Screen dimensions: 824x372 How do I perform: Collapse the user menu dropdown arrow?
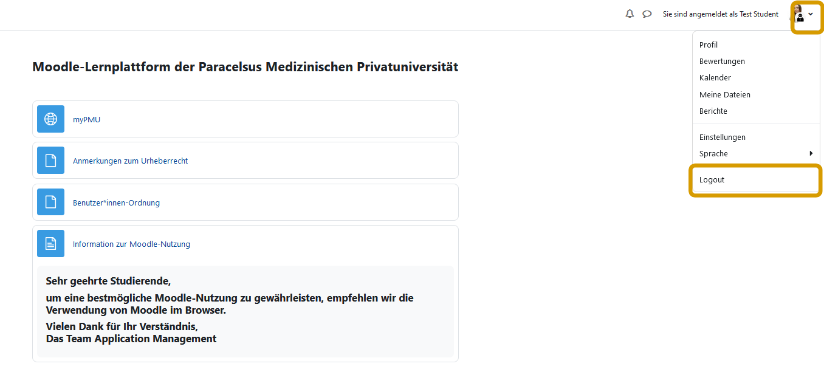(810, 15)
